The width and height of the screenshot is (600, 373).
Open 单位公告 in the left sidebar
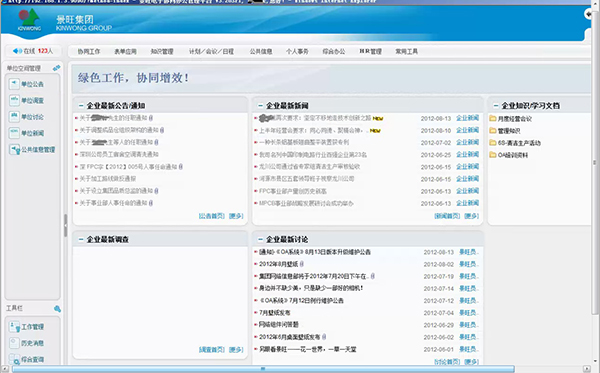tap(15, 84)
